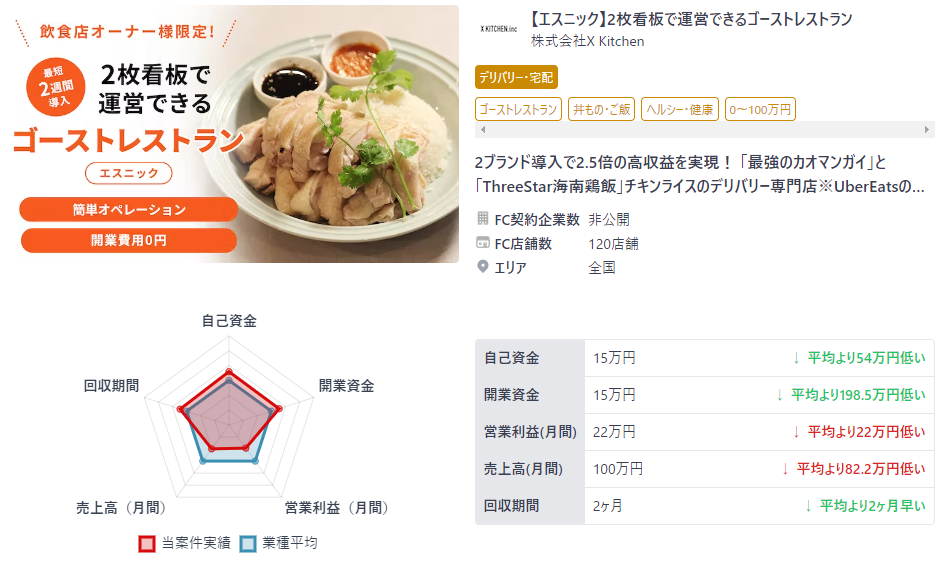Select the デリバリー・宅配 category tag
The image size is (942, 564).
516,77
